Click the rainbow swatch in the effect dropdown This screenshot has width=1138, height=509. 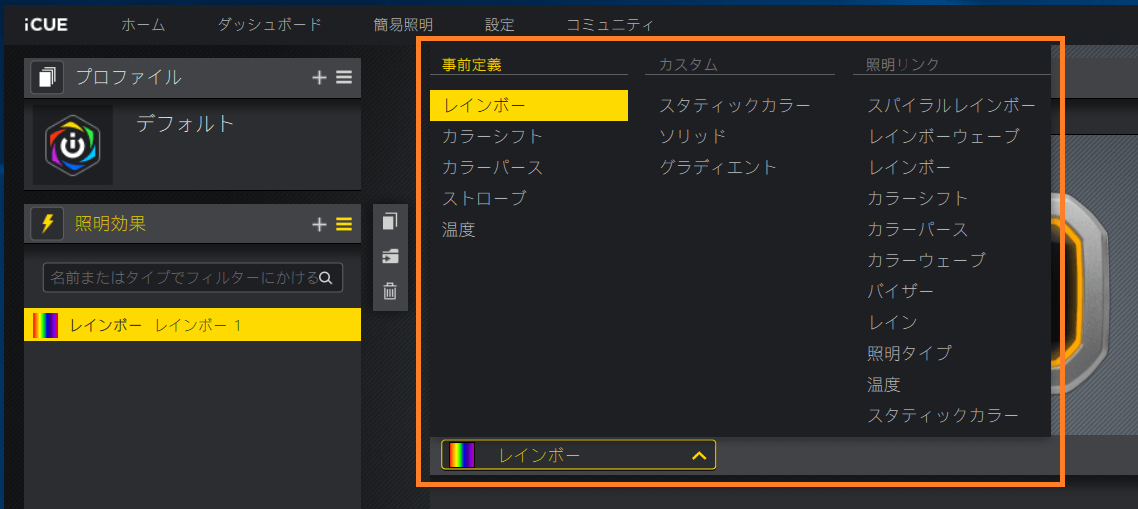point(462,456)
